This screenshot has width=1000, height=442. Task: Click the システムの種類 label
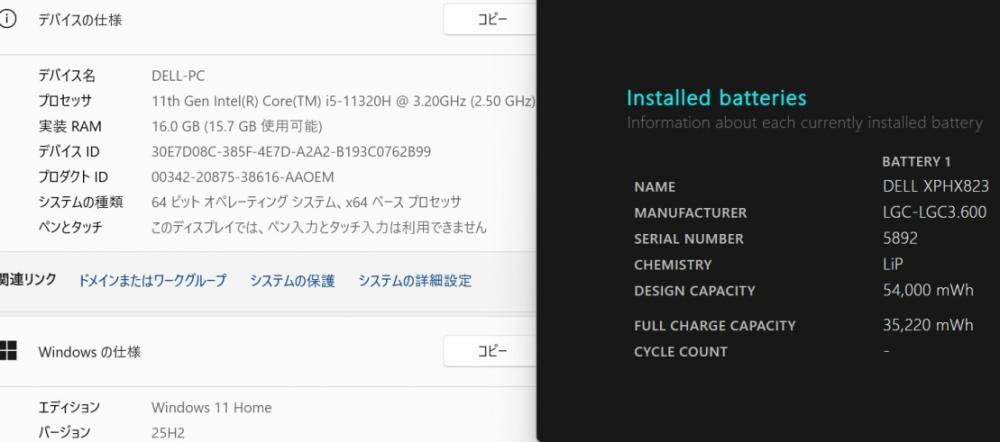[x=80, y=202]
